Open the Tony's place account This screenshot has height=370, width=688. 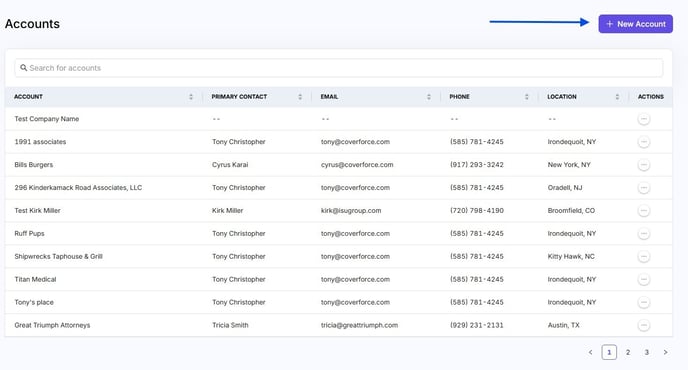pos(34,302)
